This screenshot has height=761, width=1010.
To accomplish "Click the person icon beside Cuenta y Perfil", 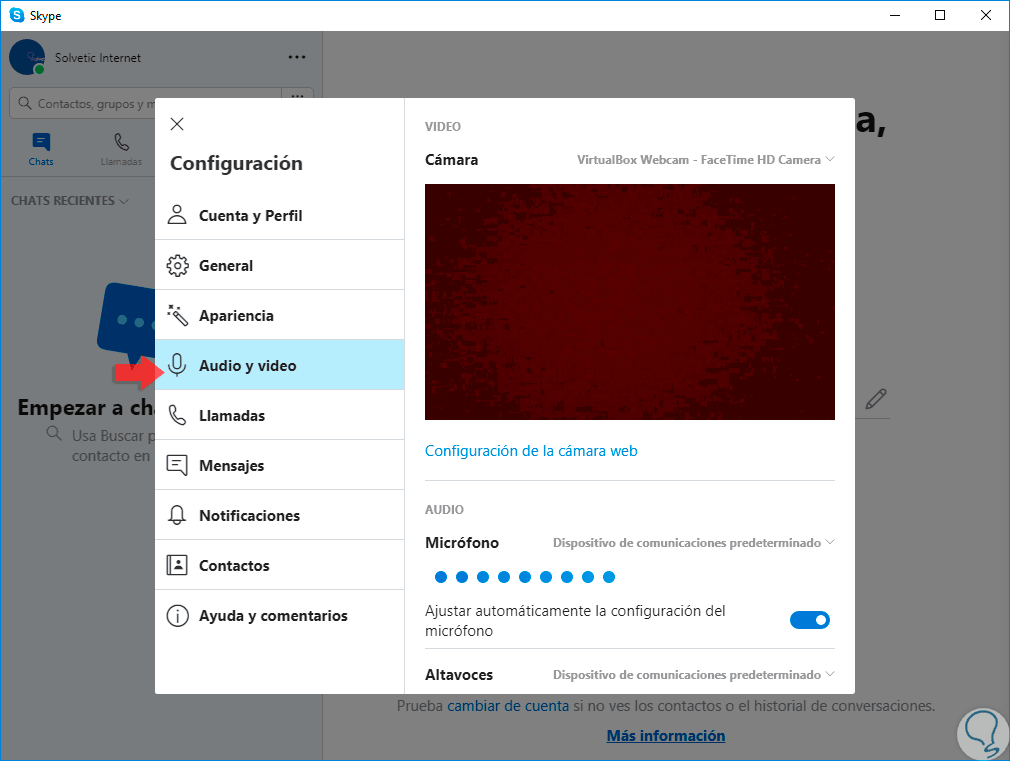I will [x=177, y=215].
